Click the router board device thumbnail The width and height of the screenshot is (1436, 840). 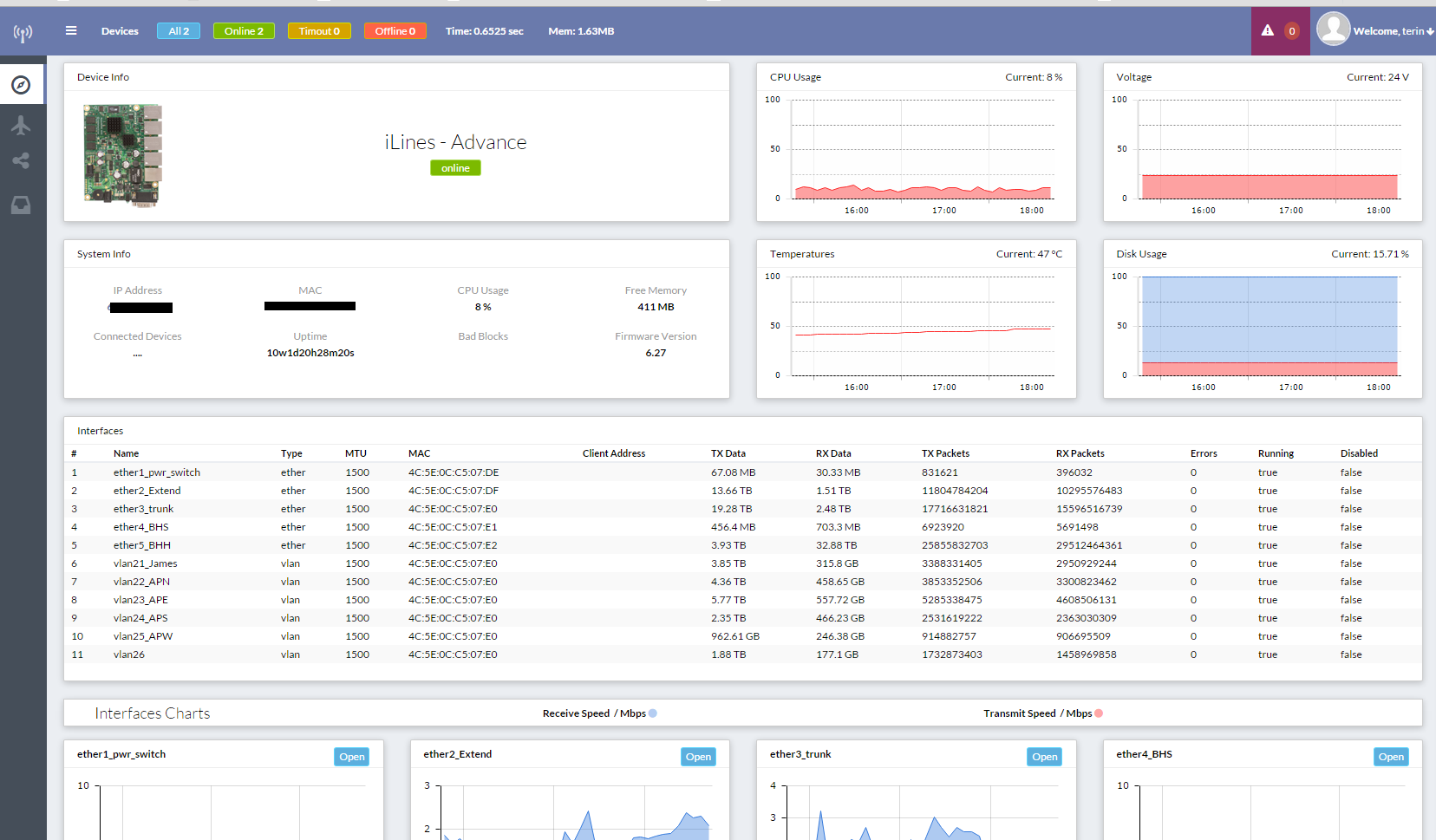click(x=123, y=155)
